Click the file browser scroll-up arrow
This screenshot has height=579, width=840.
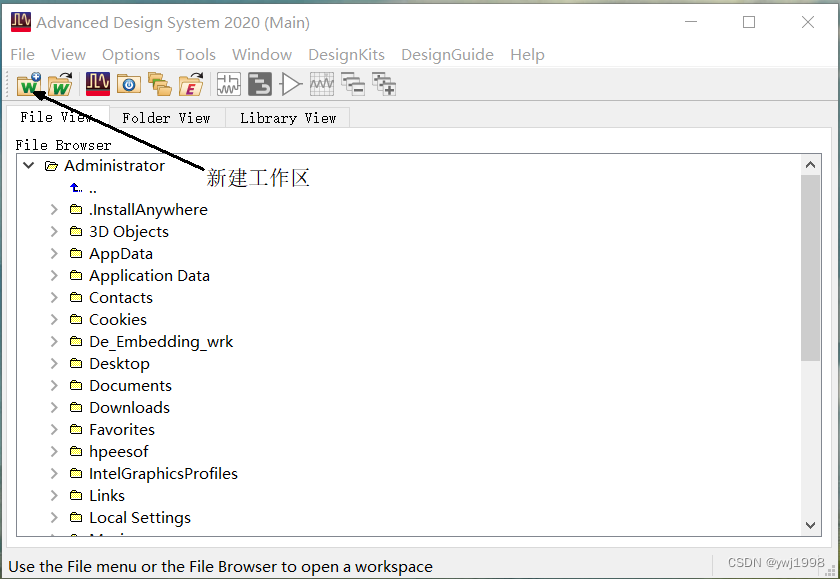coord(811,165)
